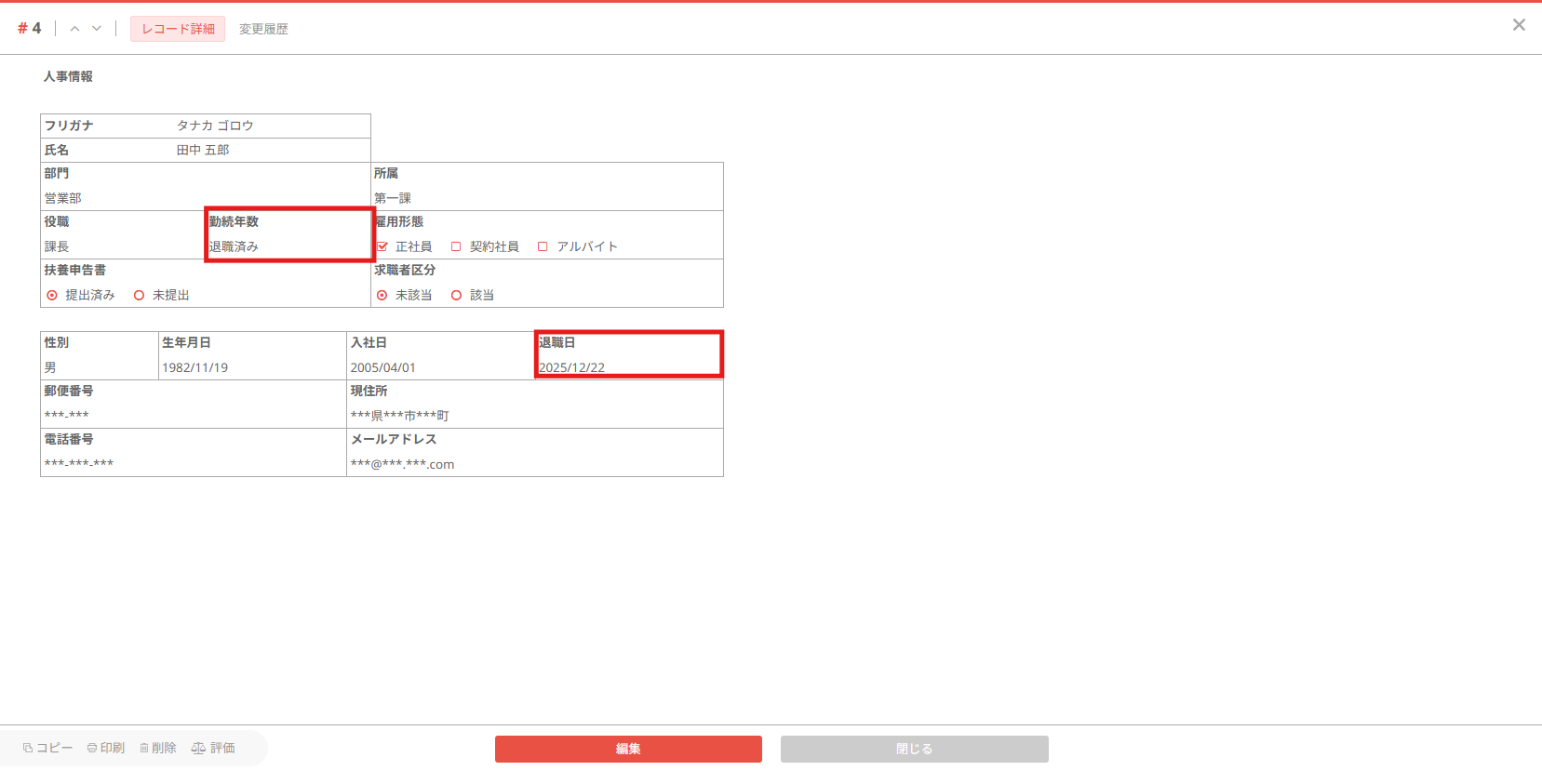Go to previous record with up chevron
The image size is (1542, 784).
[x=74, y=29]
